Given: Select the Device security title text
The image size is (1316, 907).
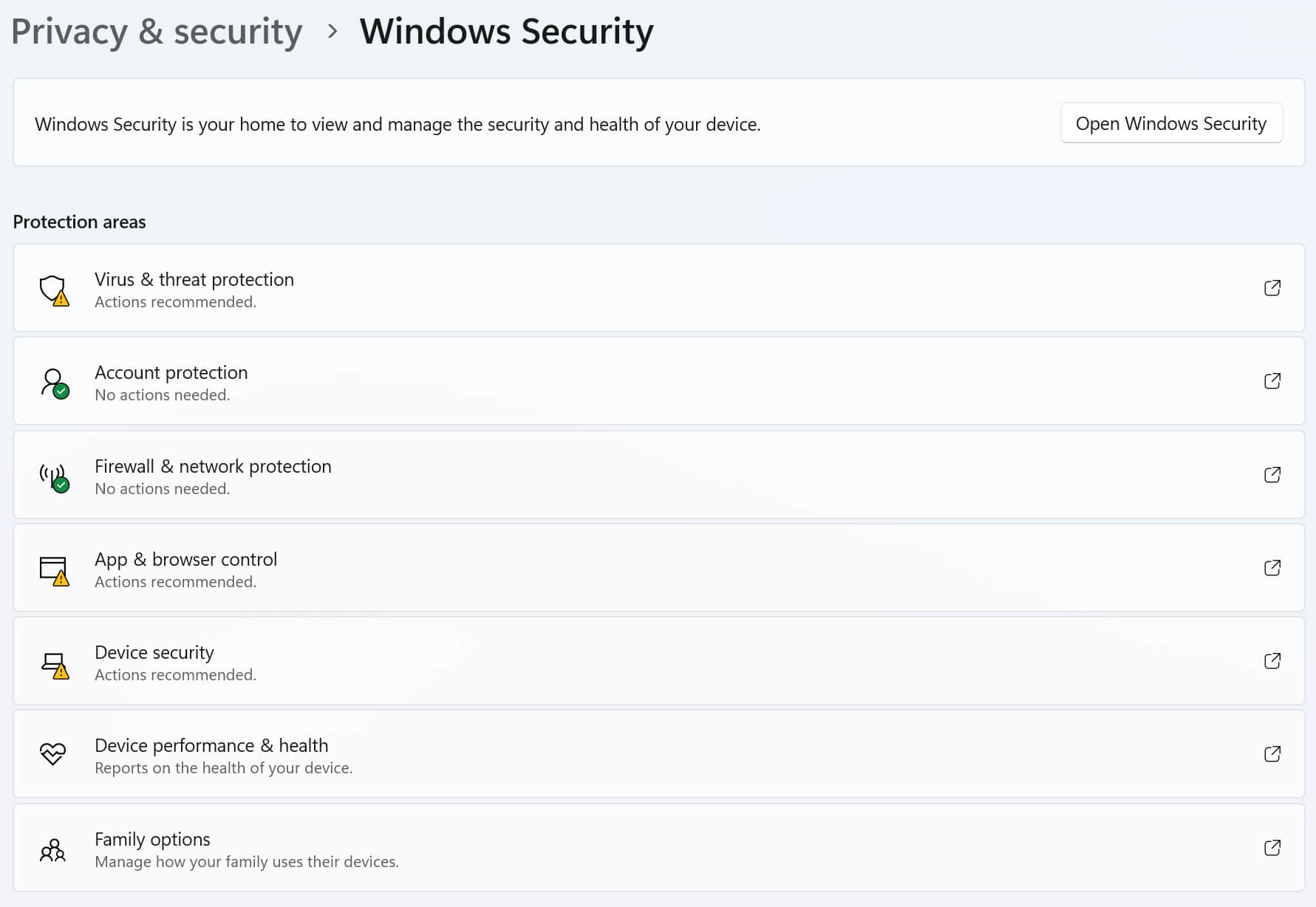Looking at the screenshot, I should click(x=154, y=652).
